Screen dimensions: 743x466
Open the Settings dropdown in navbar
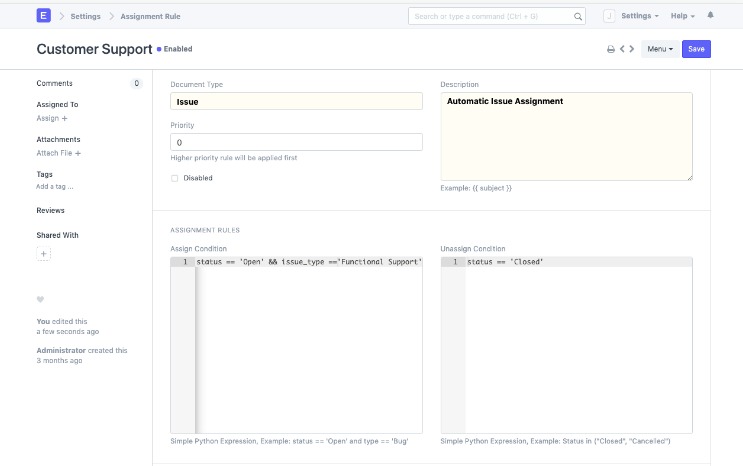click(x=640, y=16)
